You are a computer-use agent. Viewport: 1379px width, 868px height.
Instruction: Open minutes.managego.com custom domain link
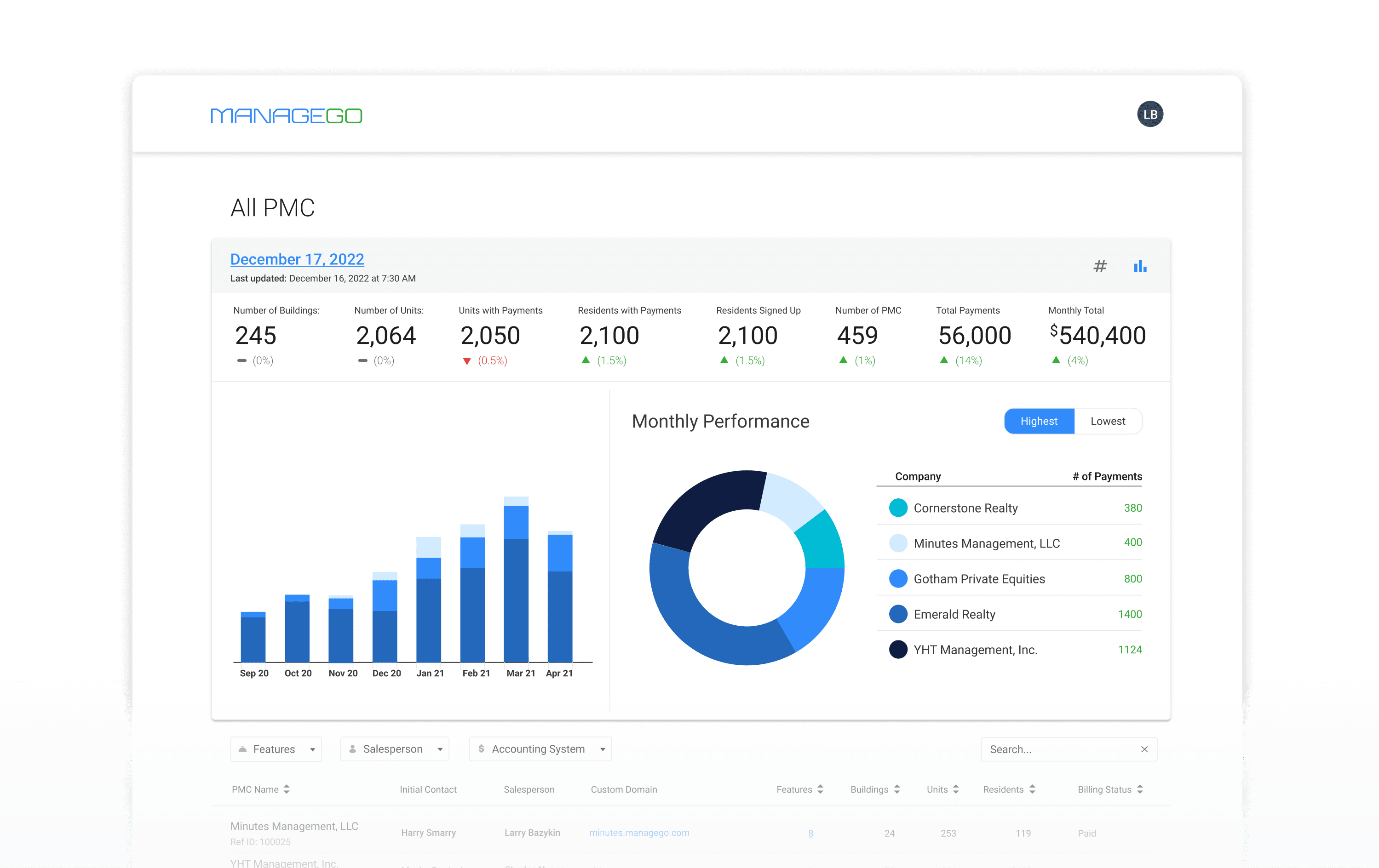click(x=639, y=833)
